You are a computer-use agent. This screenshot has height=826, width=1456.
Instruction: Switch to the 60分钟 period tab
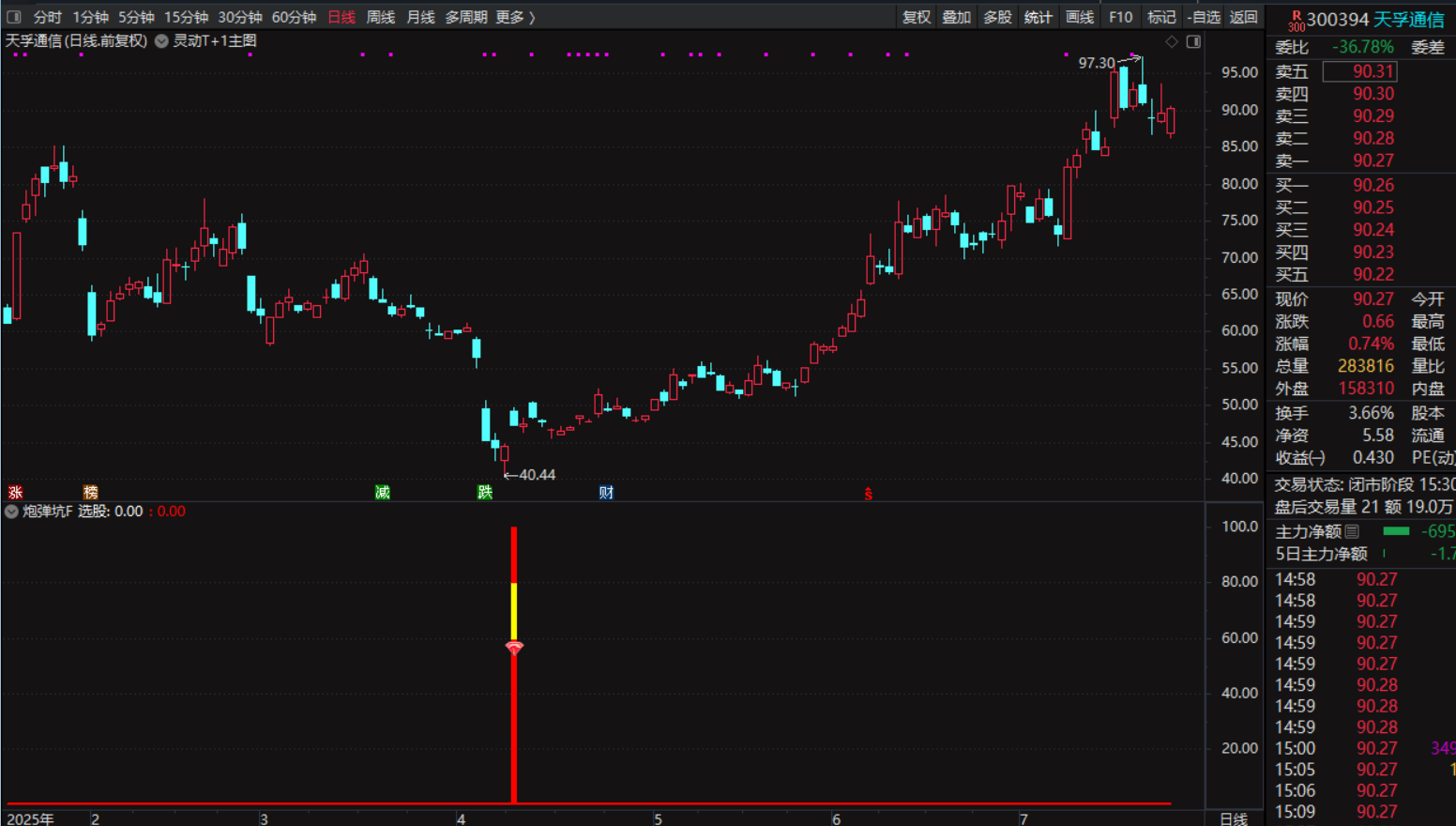[x=294, y=17]
